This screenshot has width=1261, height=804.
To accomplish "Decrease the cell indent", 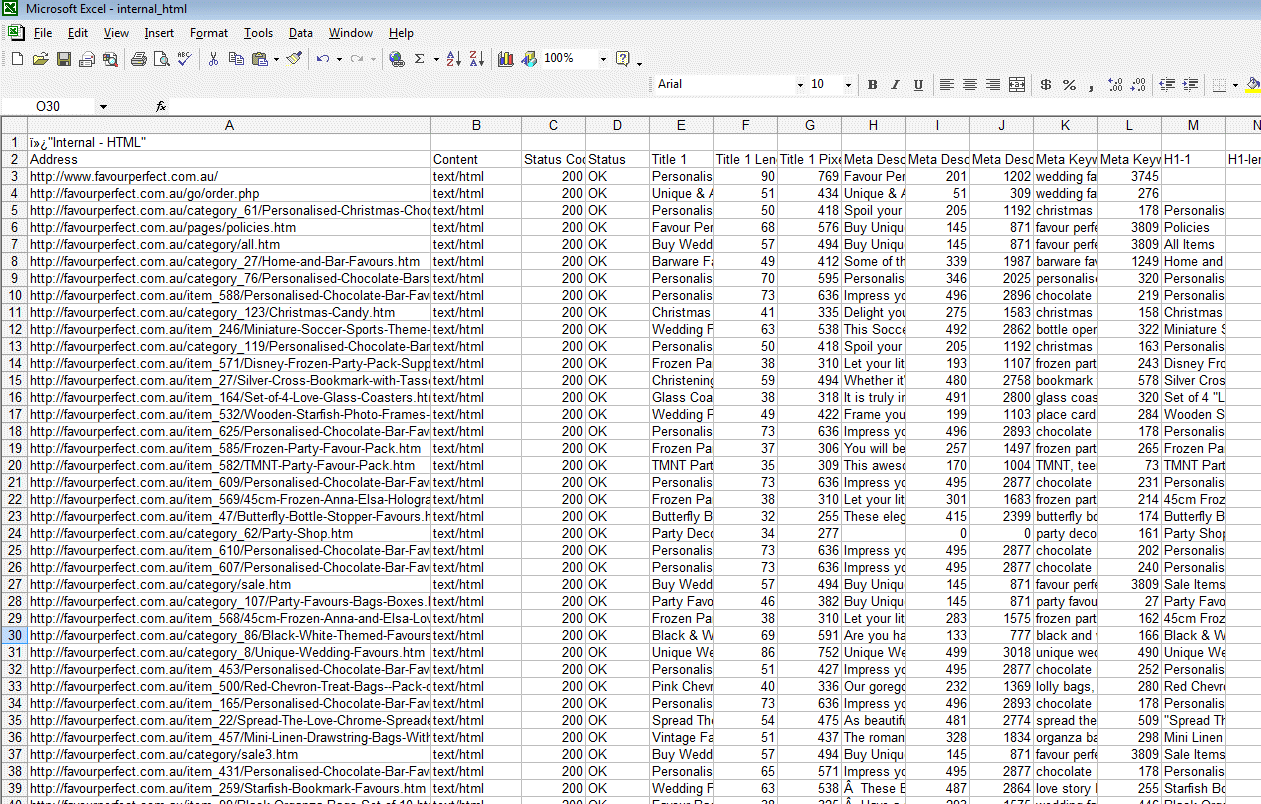I will click(x=1167, y=85).
